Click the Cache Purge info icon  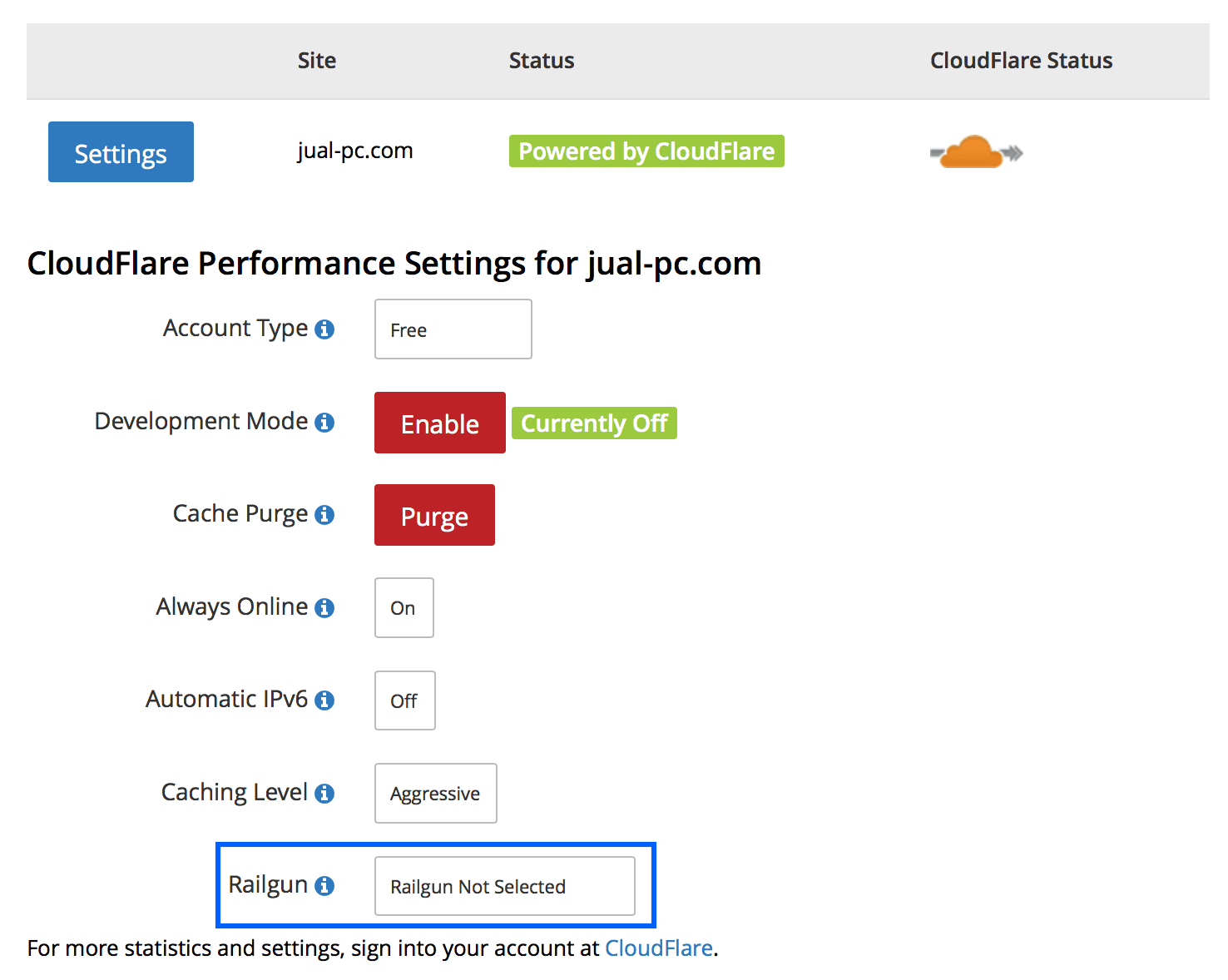click(326, 515)
